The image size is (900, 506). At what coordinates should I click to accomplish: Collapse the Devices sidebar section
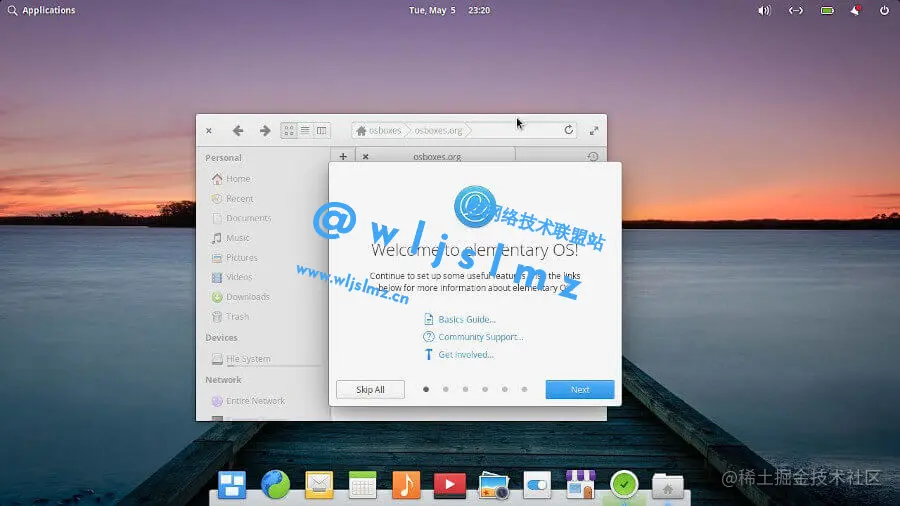(221, 337)
